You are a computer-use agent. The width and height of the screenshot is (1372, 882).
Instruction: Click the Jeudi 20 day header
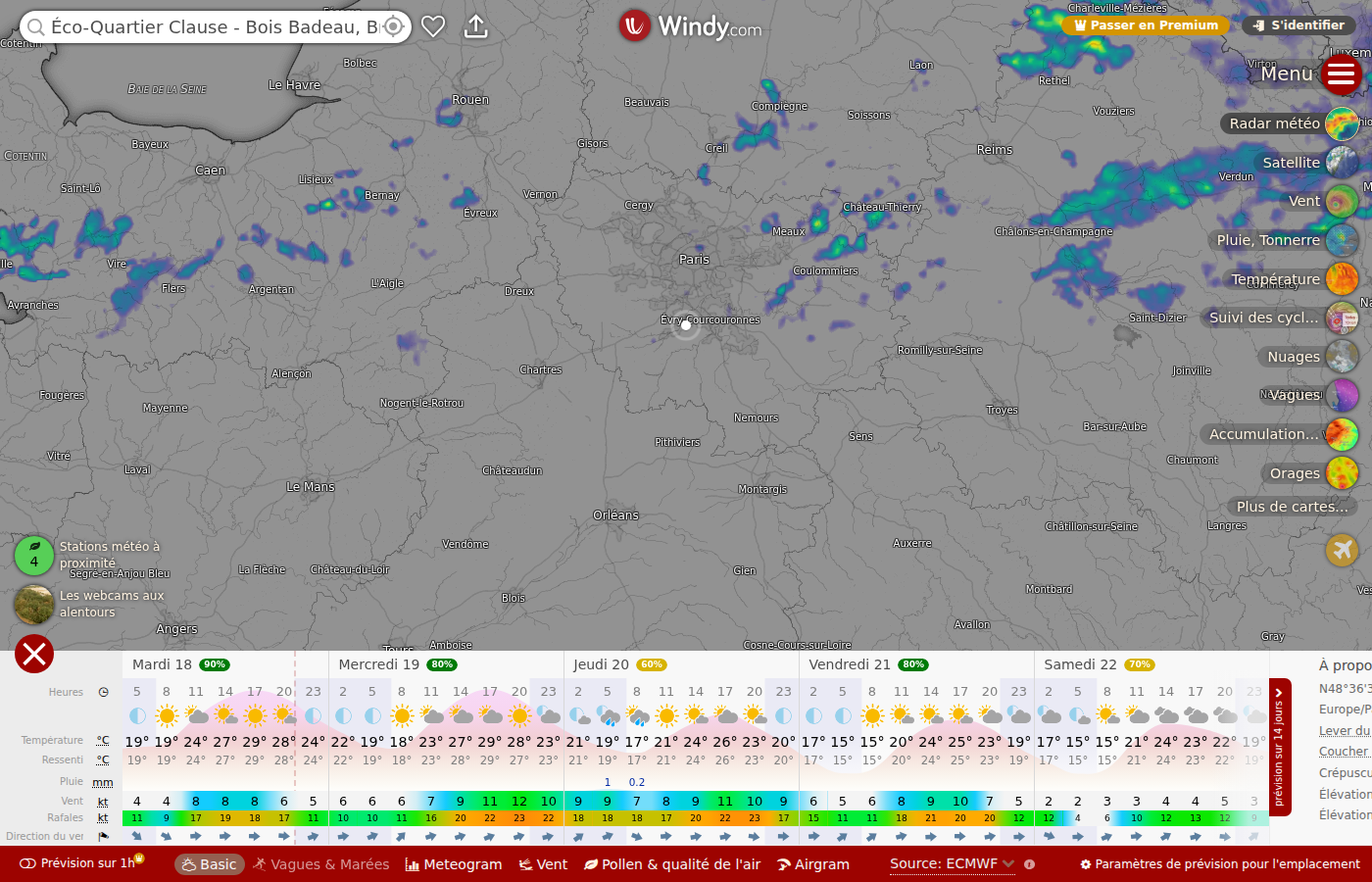coord(618,664)
